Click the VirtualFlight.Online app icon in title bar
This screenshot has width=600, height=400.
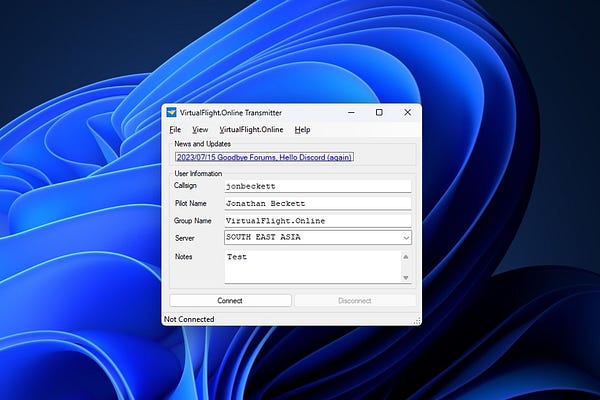[x=171, y=113]
